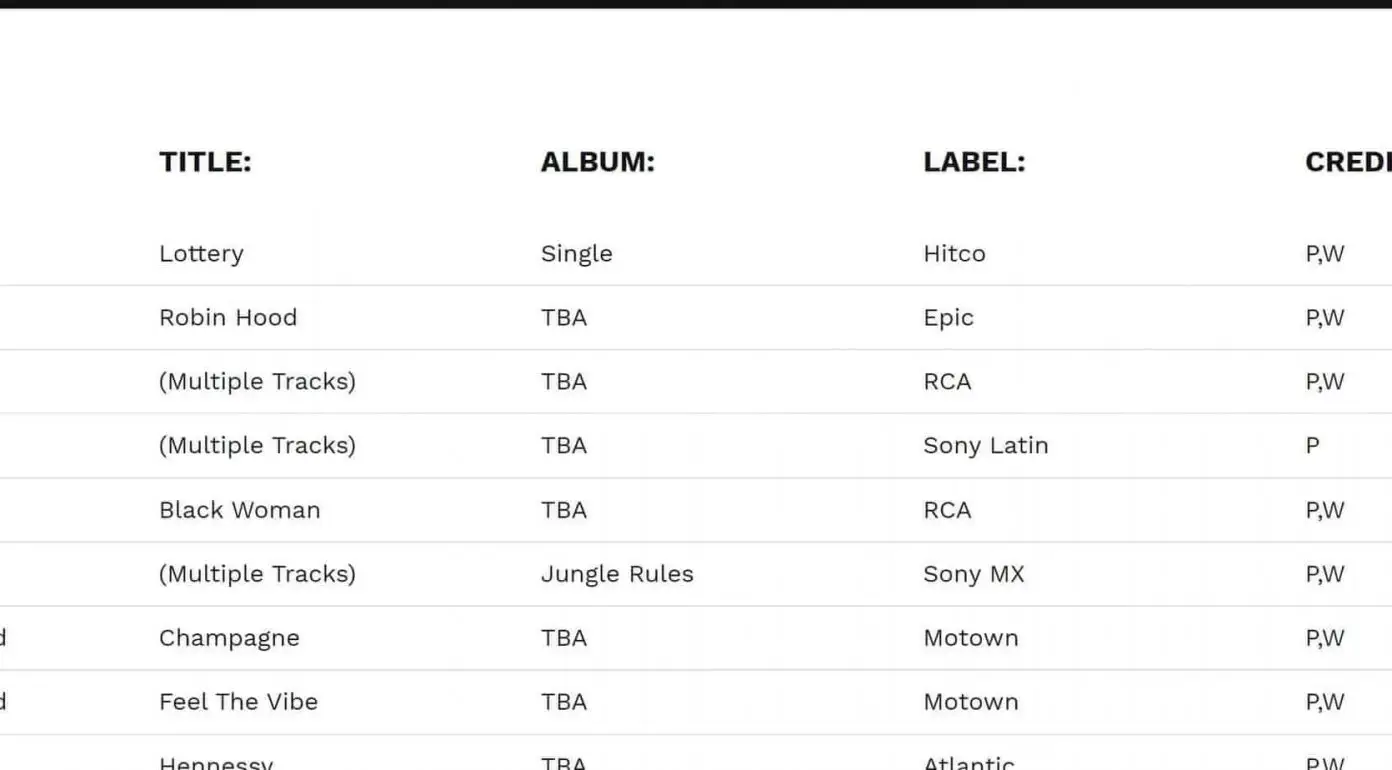Viewport: 1392px width, 770px height.
Task: Click the ALBUM column header
Action: (597, 162)
